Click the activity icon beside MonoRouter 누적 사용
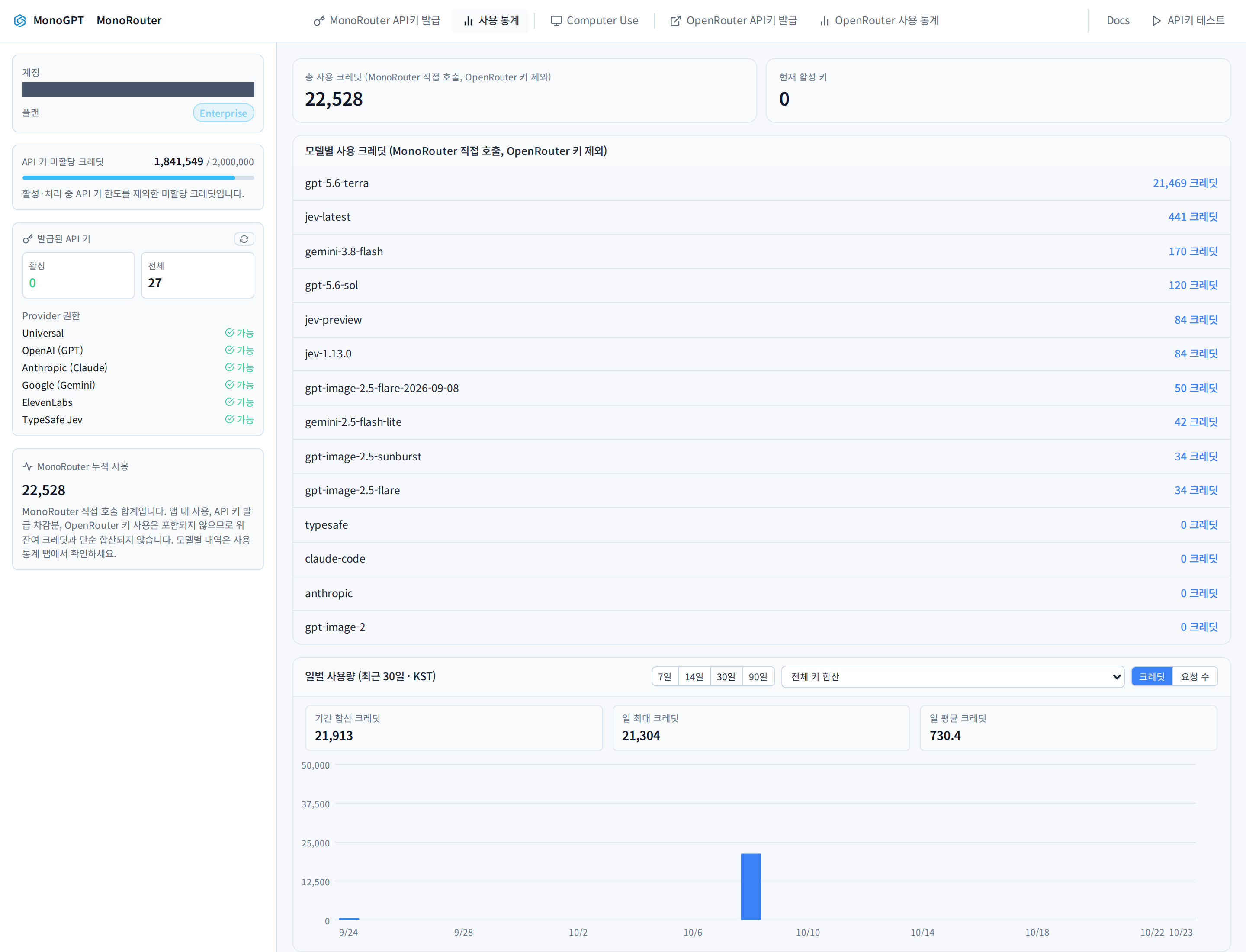This screenshot has width=1246, height=952. coord(27,466)
